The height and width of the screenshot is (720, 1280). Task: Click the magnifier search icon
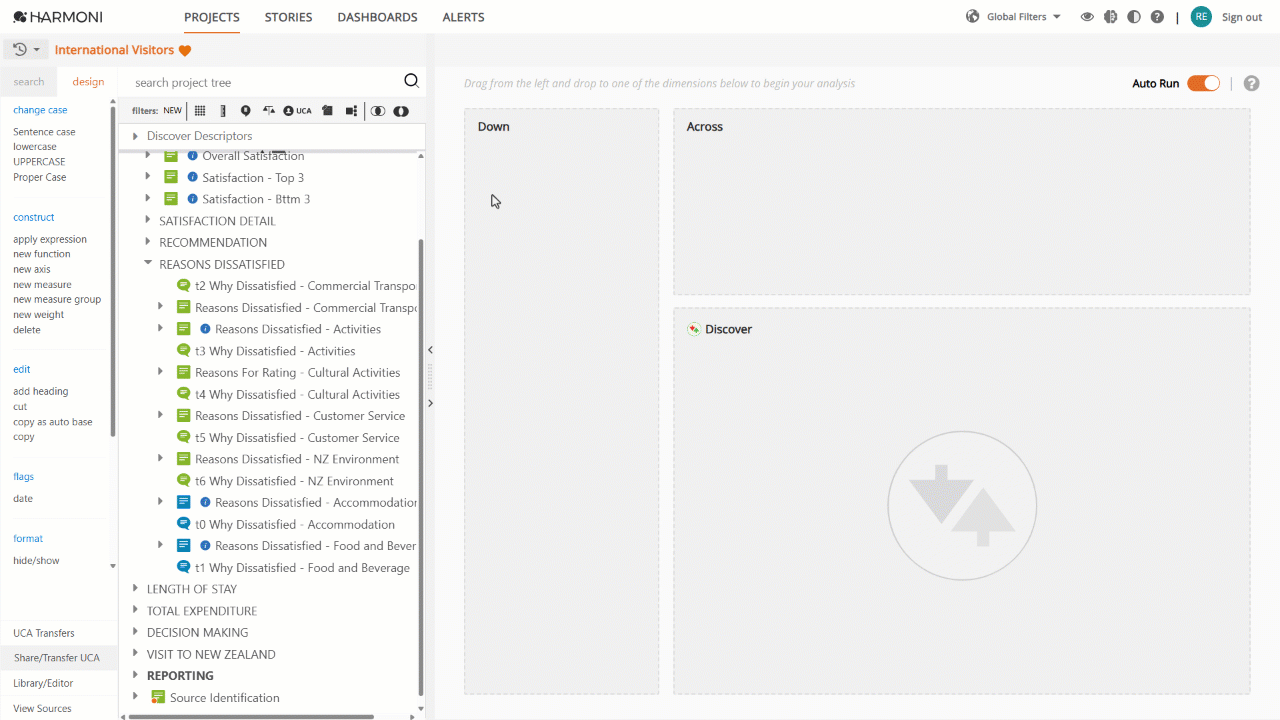[x=411, y=82]
